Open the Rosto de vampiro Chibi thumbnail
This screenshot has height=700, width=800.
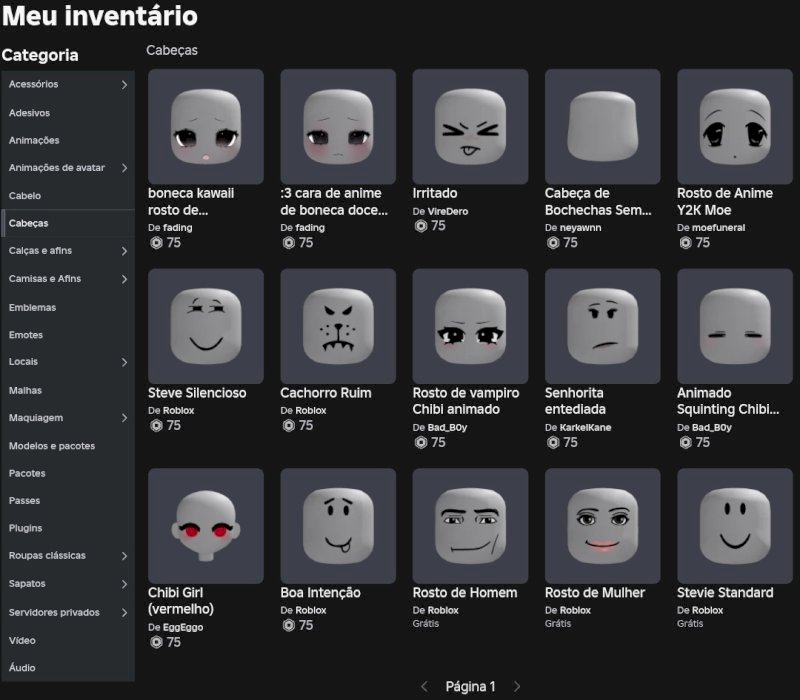(470, 326)
